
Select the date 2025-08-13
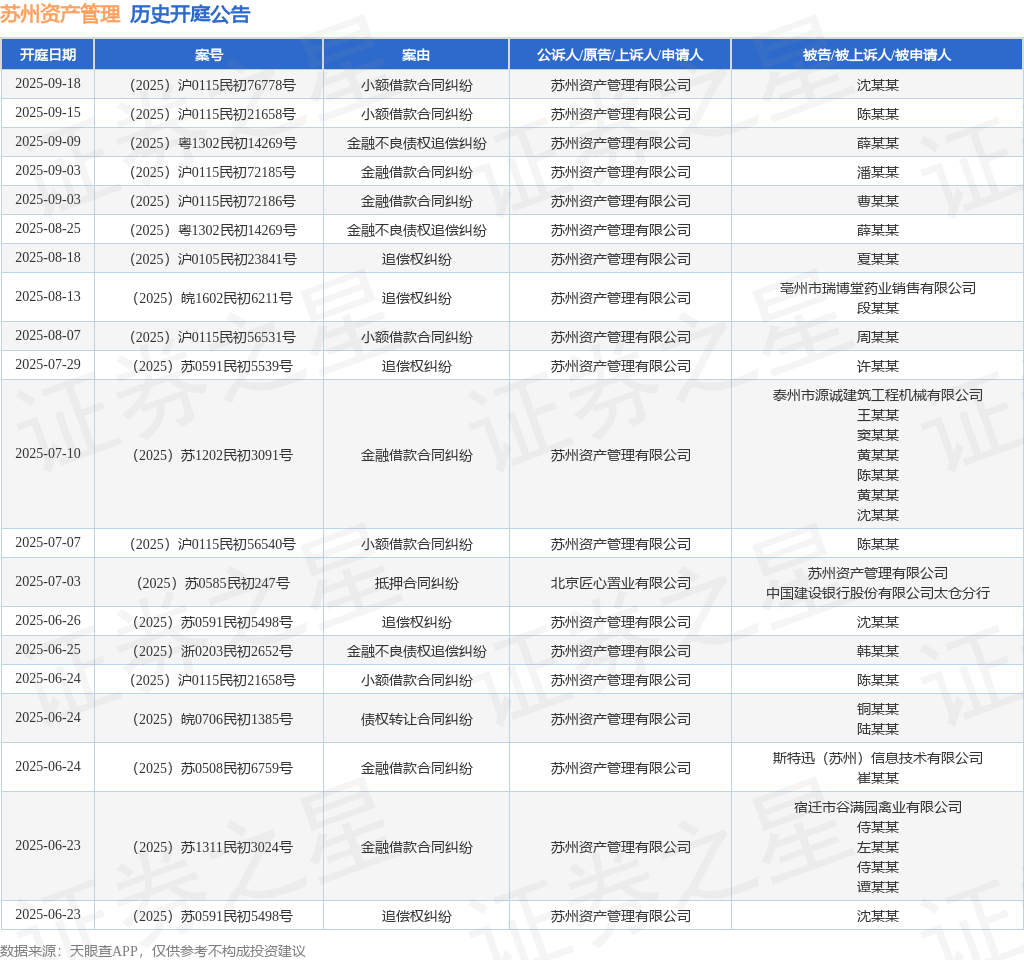pos(48,296)
